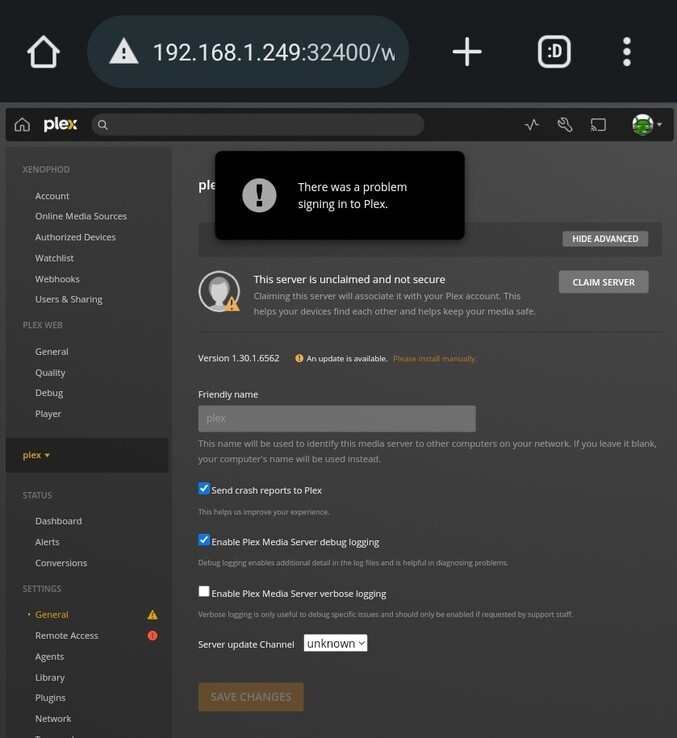The height and width of the screenshot is (738, 677).
Task: Tap the insecure connection warning triangle
Action: pyautogui.click(x=123, y=52)
